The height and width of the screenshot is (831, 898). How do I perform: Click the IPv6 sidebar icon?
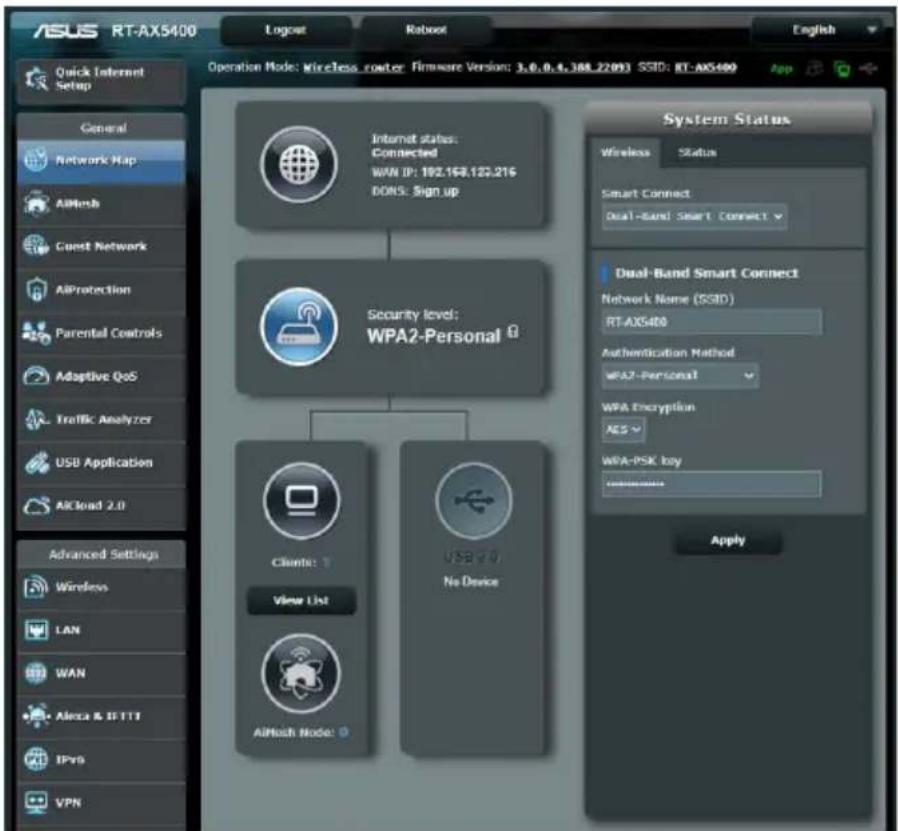36,759
